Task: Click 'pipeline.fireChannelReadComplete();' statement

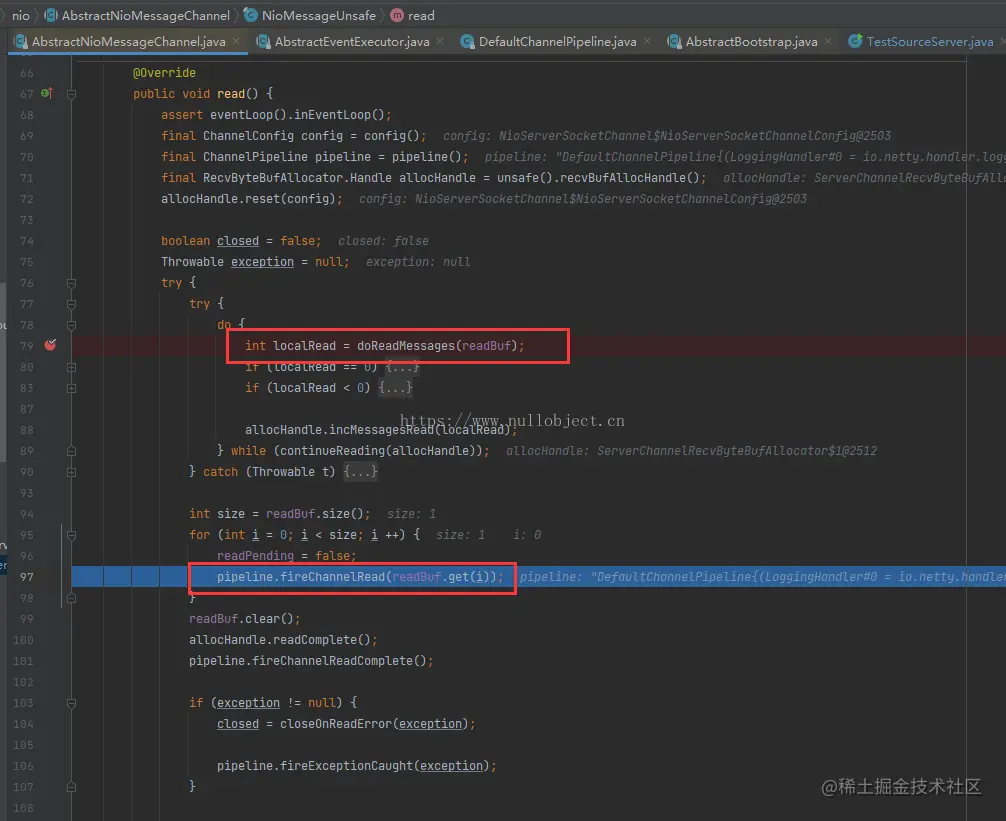Action: tap(311, 661)
